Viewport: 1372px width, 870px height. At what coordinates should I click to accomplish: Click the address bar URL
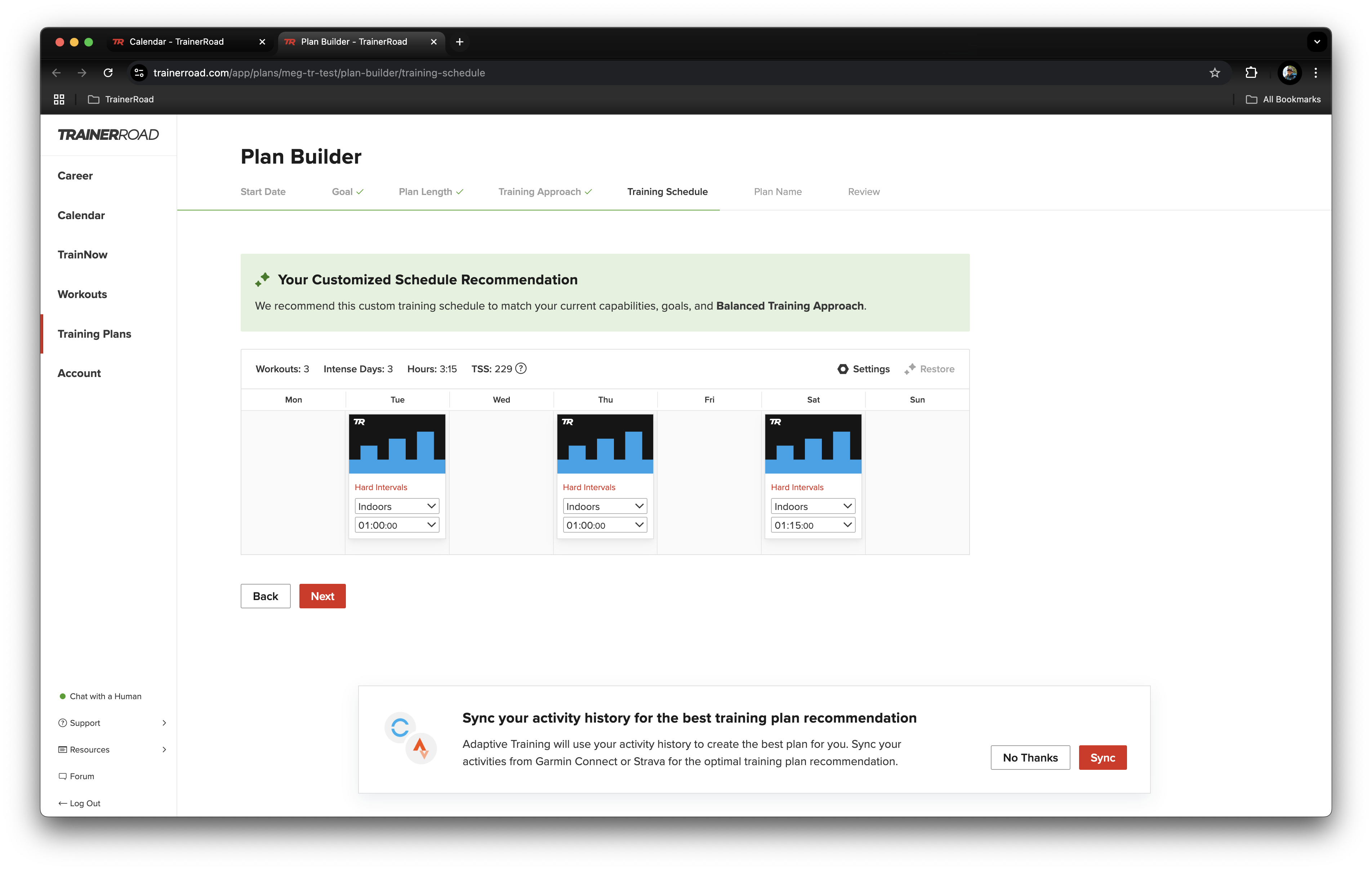coord(319,73)
